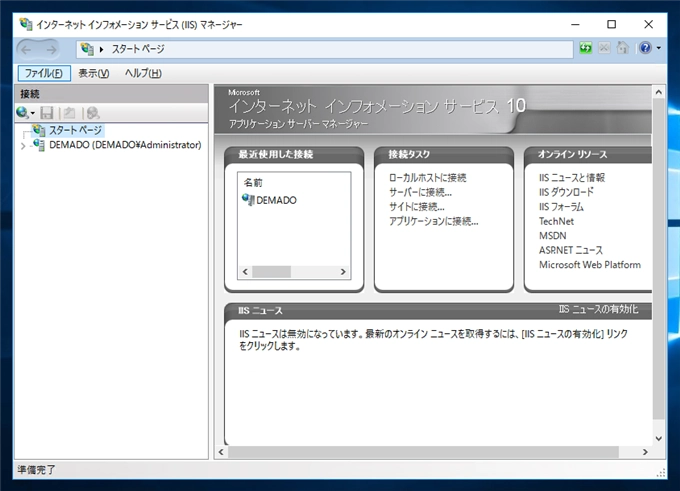Click the Up folder icon in Connections
This screenshot has height=491, width=680.
click(x=69, y=113)
